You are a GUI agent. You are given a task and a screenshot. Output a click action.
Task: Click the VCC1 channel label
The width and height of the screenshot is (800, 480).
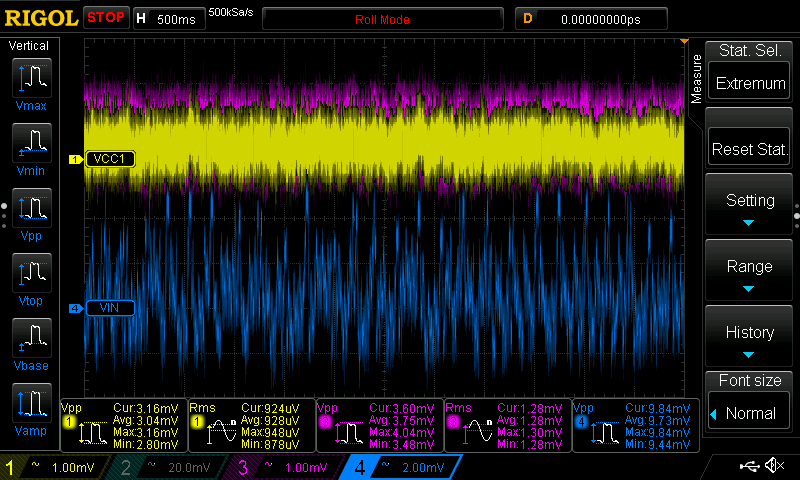[110, 159]
